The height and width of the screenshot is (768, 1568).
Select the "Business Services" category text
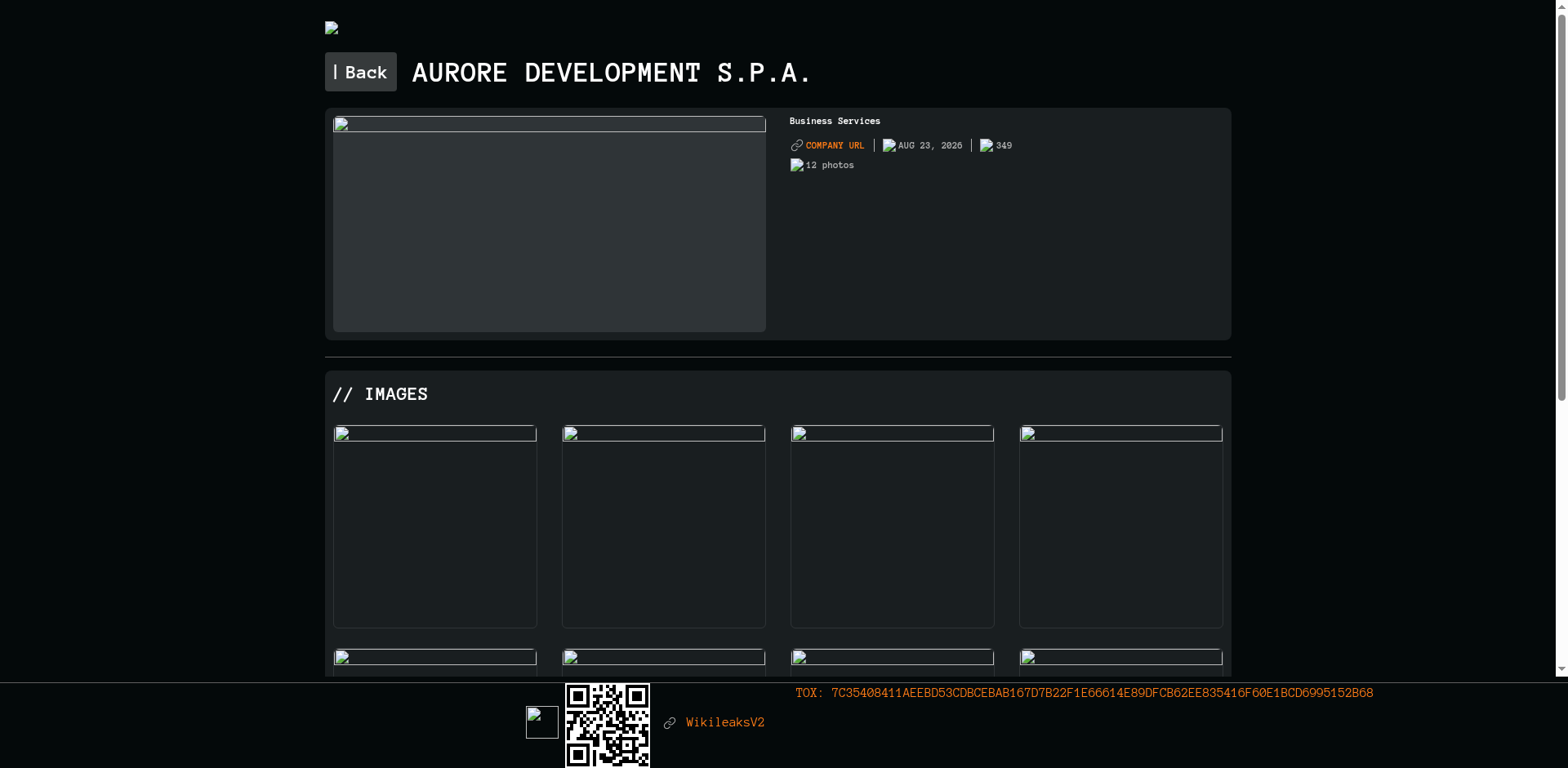coord(835,121)
